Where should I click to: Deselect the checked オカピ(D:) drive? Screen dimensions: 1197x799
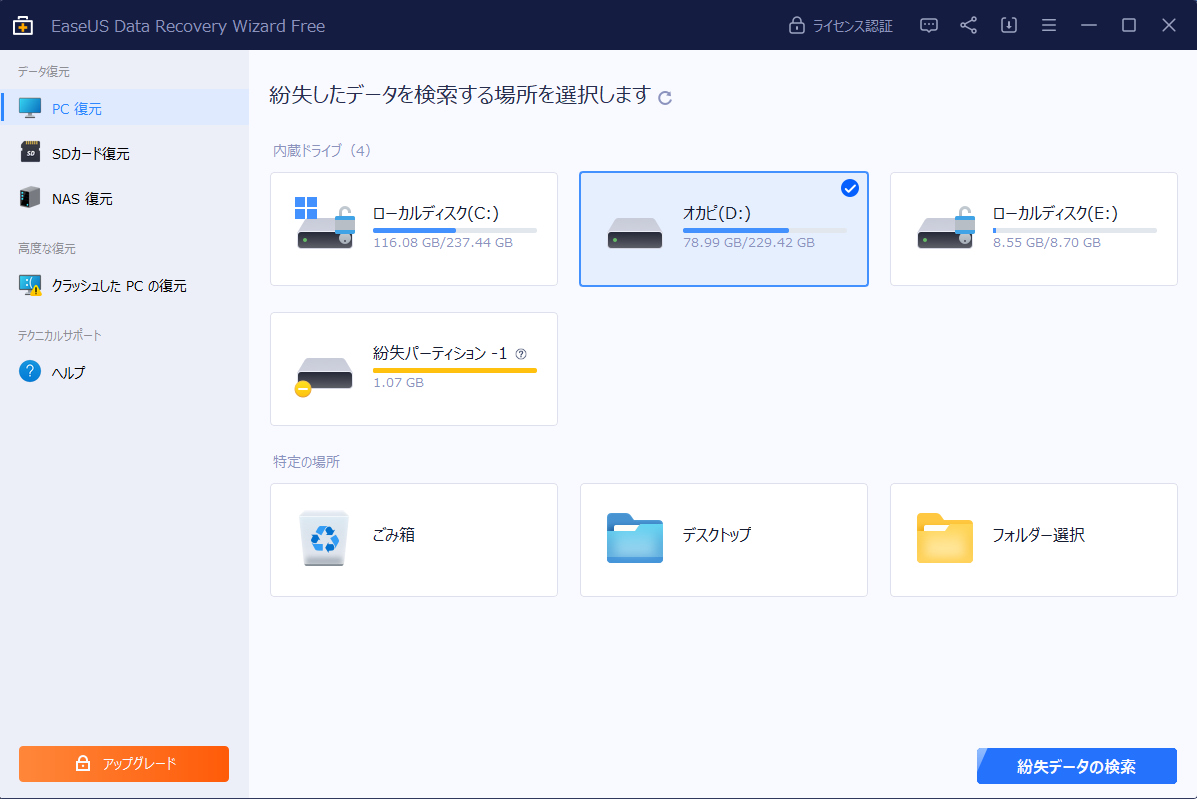[849, 188]
